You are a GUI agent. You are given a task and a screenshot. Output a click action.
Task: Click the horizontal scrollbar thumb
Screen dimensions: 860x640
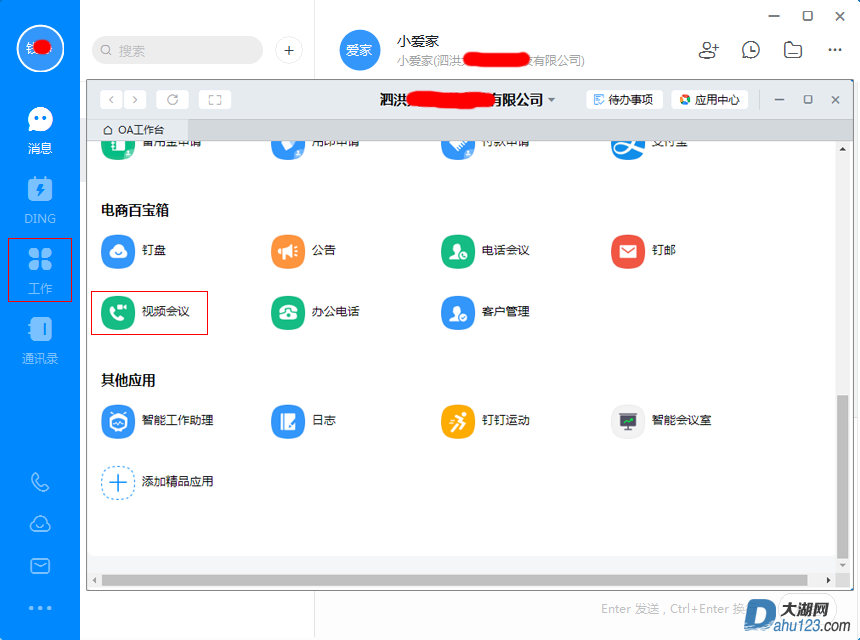pos(455,580)
